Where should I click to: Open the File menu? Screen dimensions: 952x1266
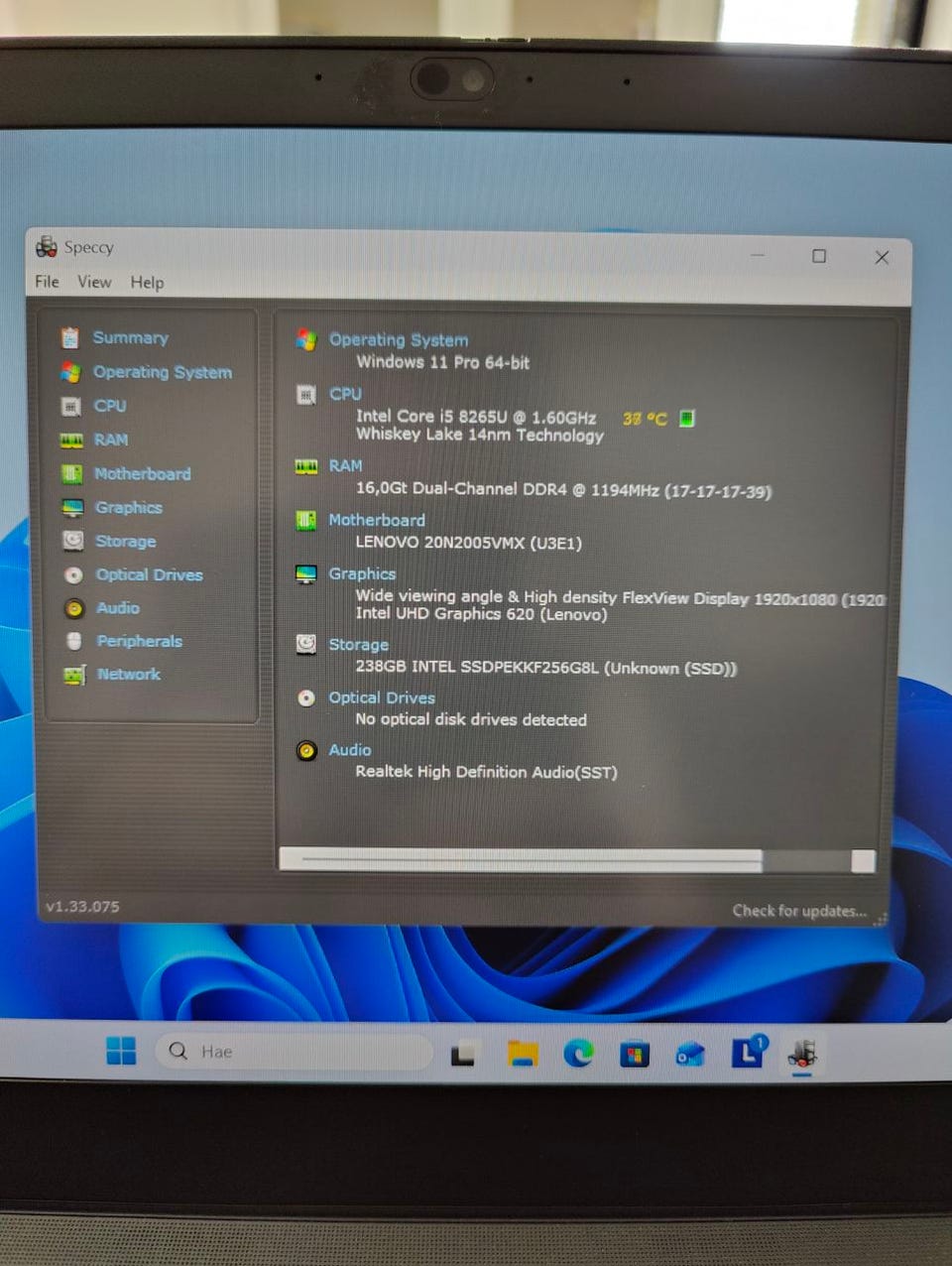(47, 282)
